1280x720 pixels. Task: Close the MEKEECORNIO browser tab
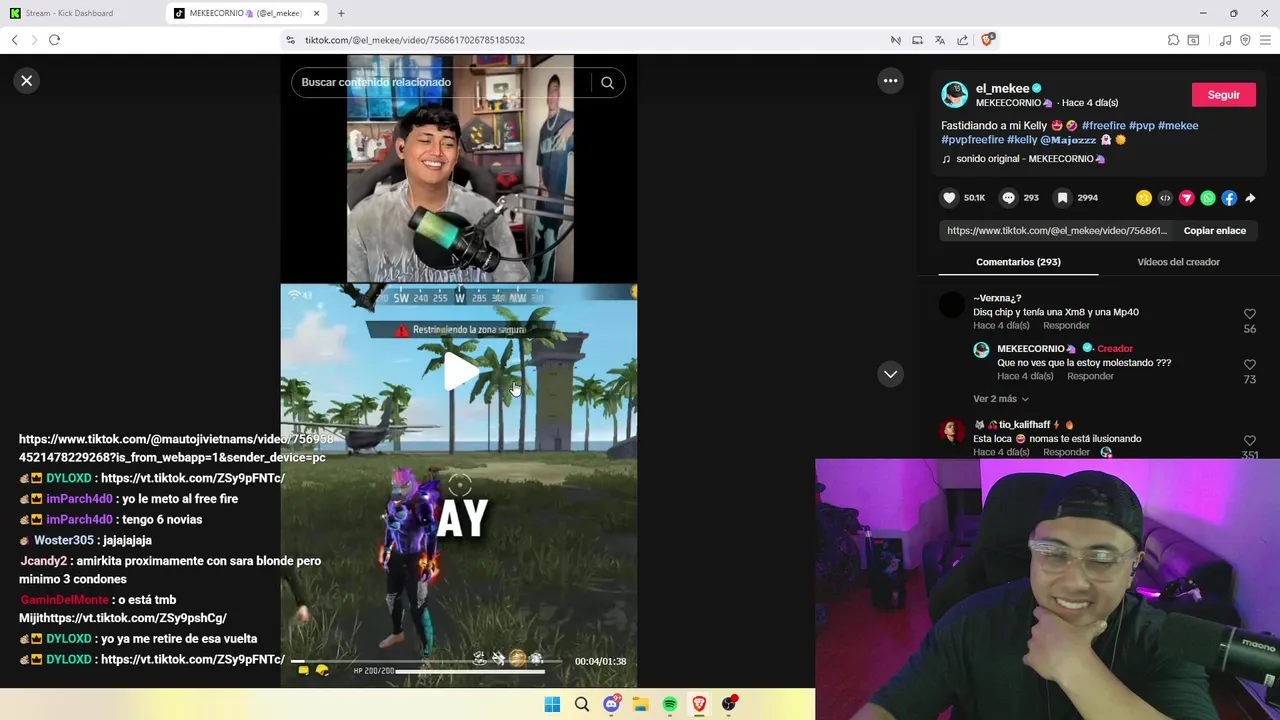tap(317, 13)
